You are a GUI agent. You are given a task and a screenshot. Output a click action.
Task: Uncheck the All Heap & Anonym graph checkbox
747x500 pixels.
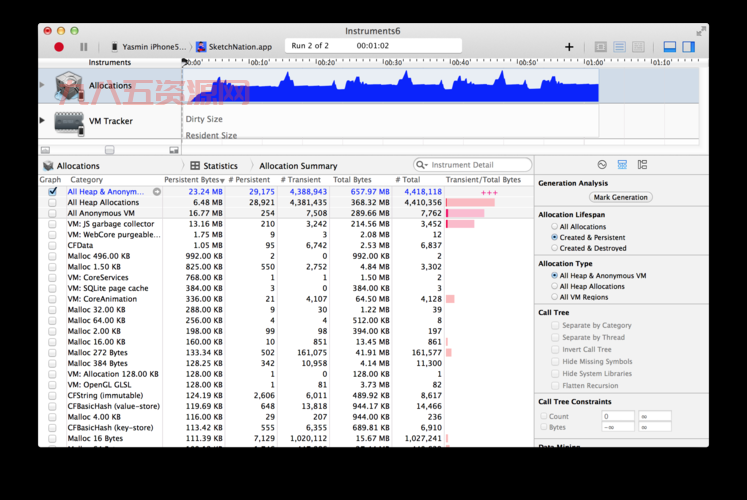(52, 191)
